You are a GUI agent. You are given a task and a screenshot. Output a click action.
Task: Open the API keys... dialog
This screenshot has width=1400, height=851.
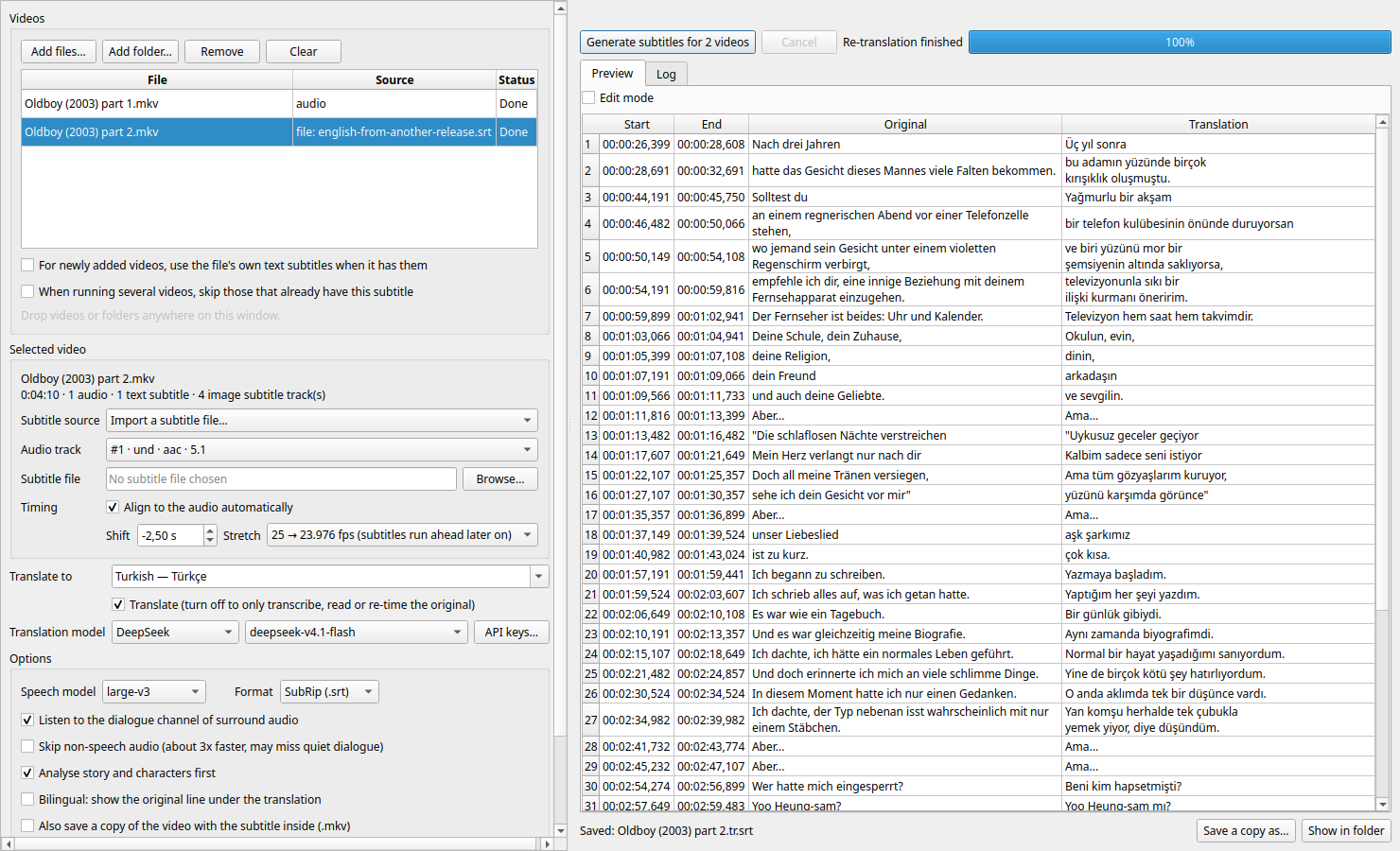pos(511,633)
